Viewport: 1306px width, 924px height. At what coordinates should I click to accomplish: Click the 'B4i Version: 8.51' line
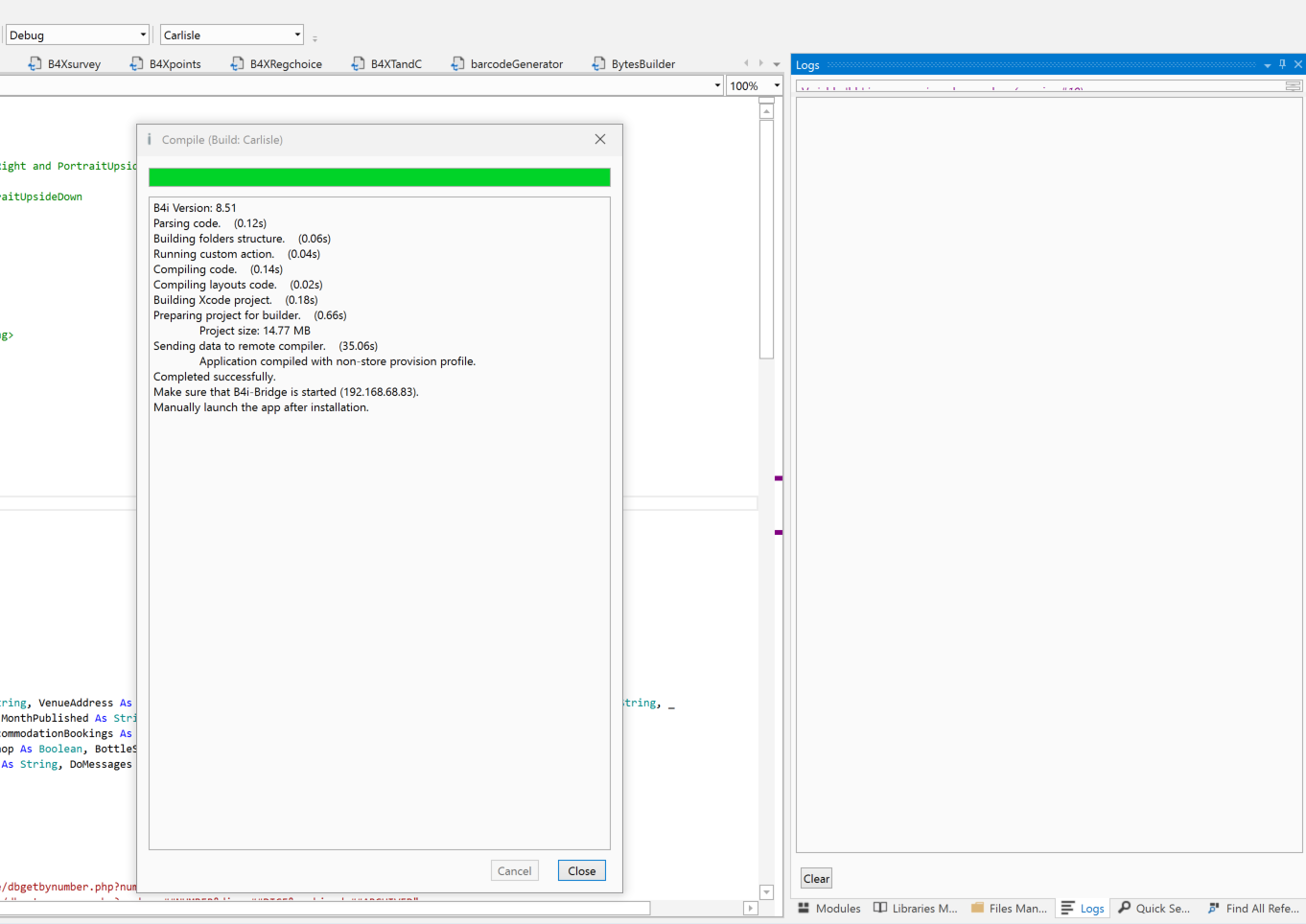click(x=195, y=208)
